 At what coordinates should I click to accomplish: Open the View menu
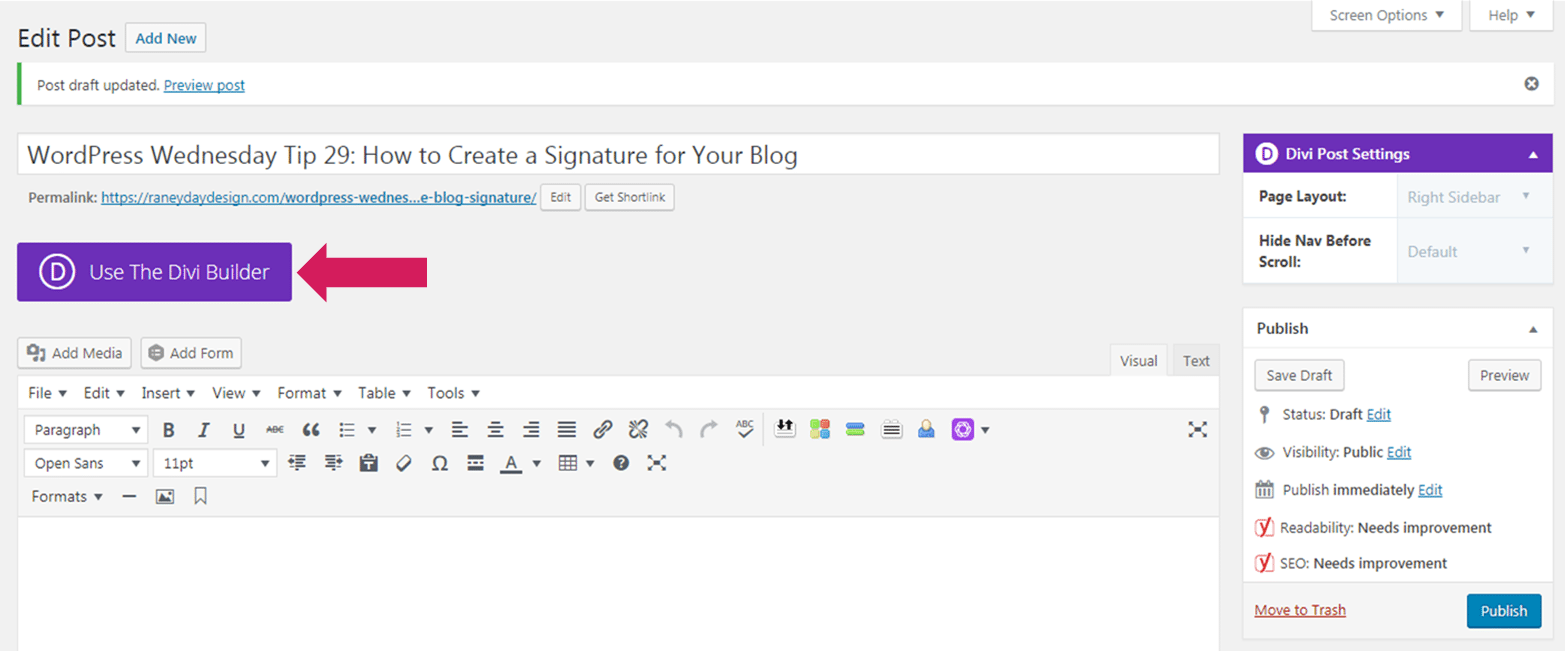236,393
